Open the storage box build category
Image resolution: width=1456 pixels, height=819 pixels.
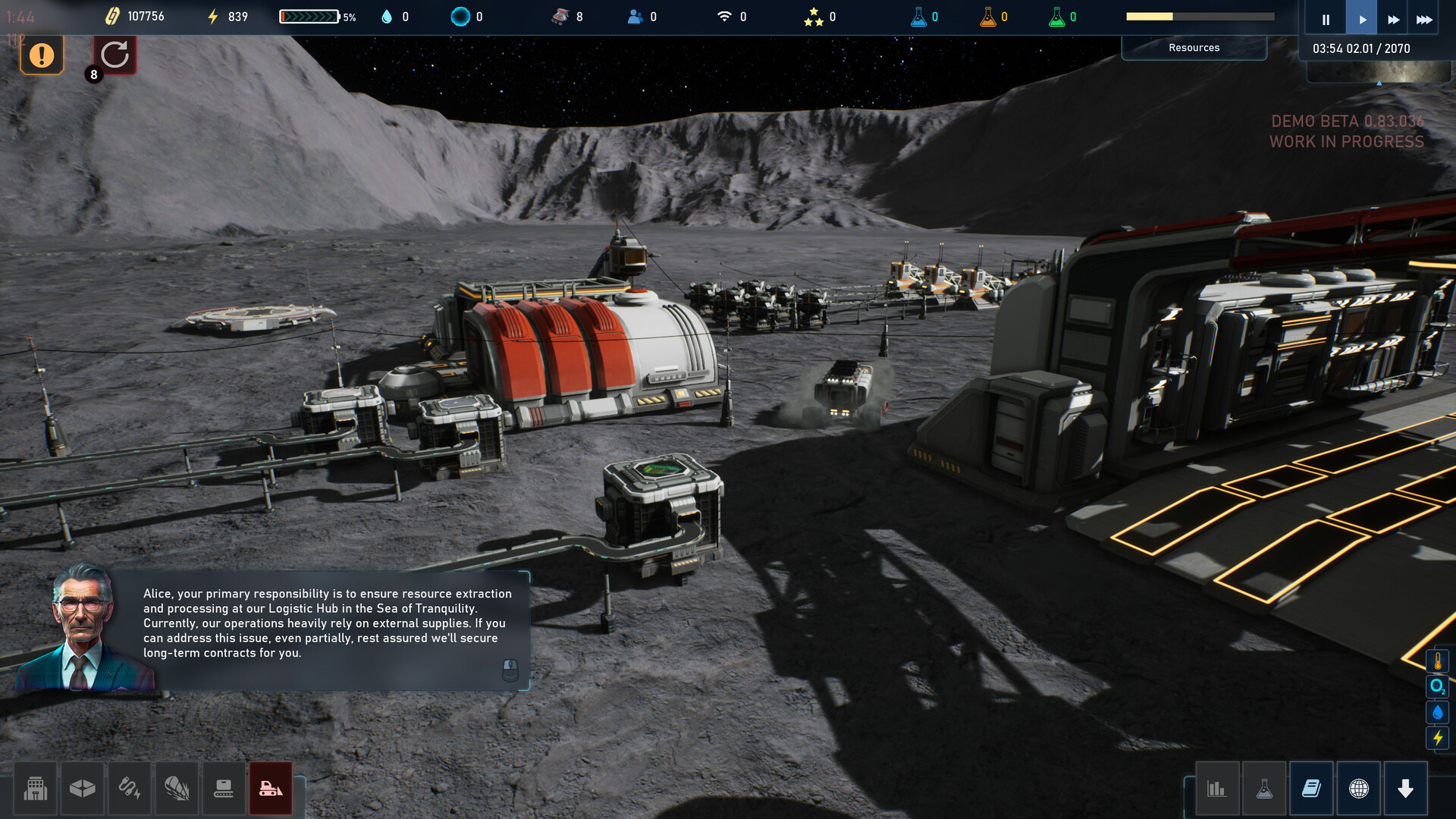pos(83,789)
